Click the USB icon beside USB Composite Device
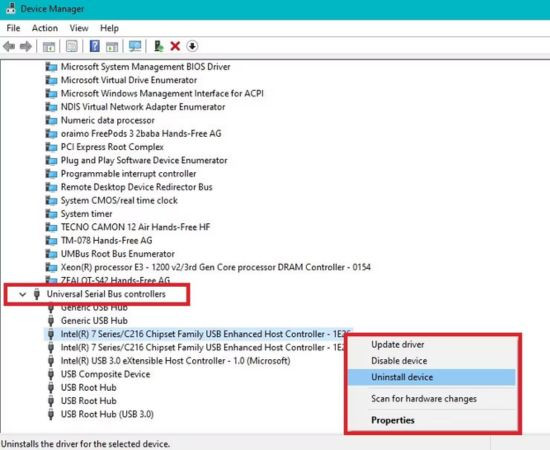Screen dimensions: 550x450 click(x=51, y=374)
